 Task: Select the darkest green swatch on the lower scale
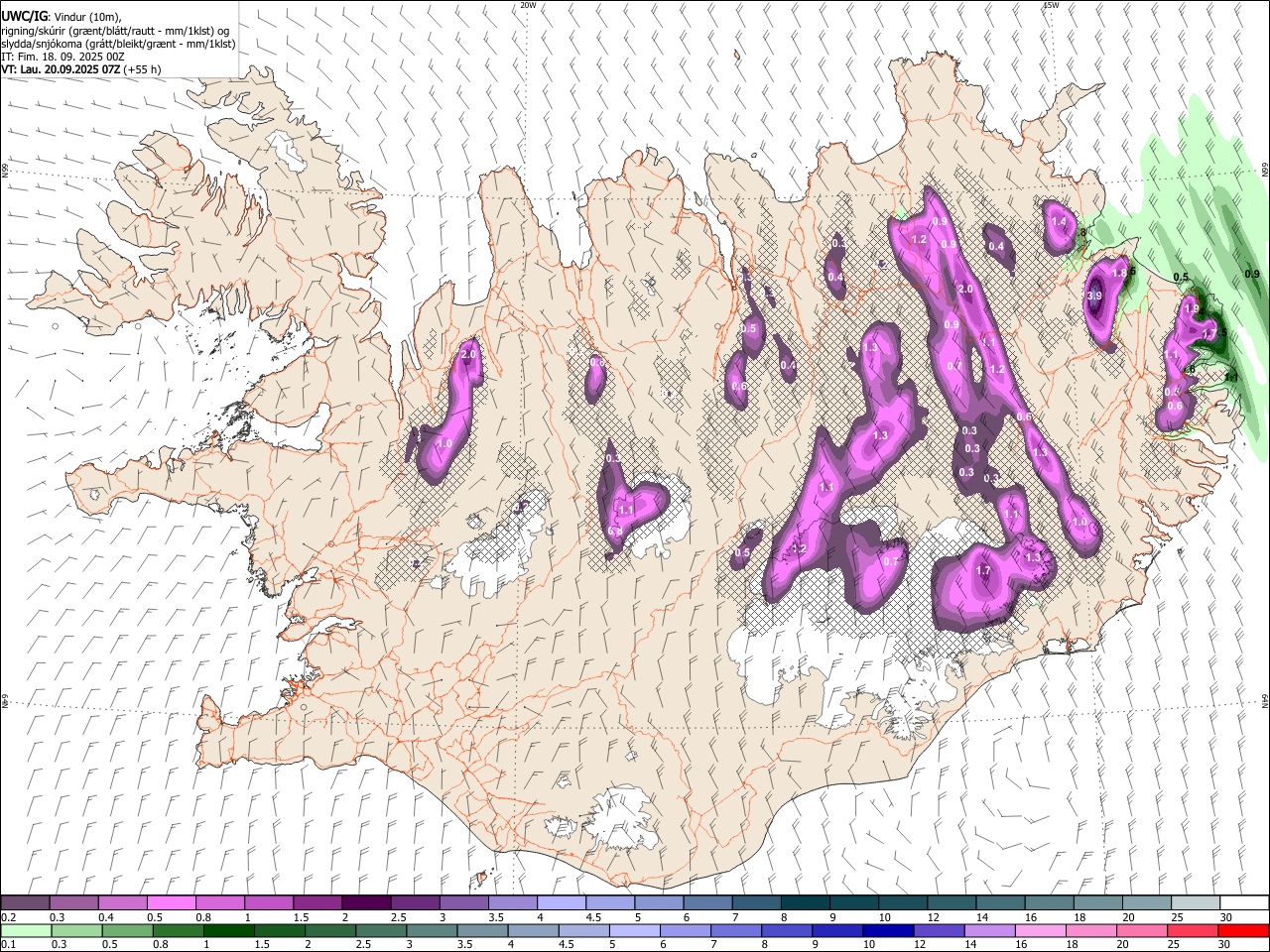point(227,930)
